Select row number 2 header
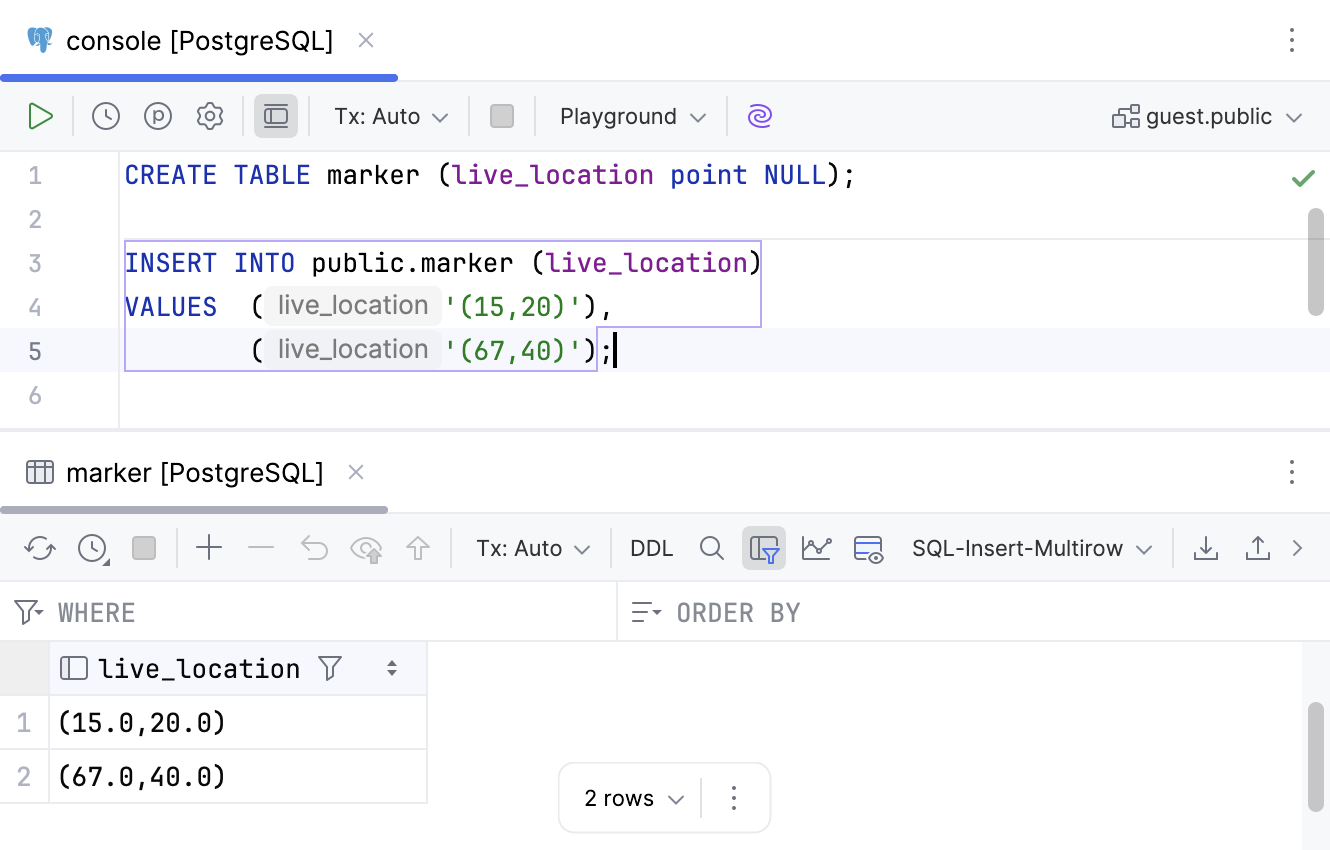 [24, 777]
